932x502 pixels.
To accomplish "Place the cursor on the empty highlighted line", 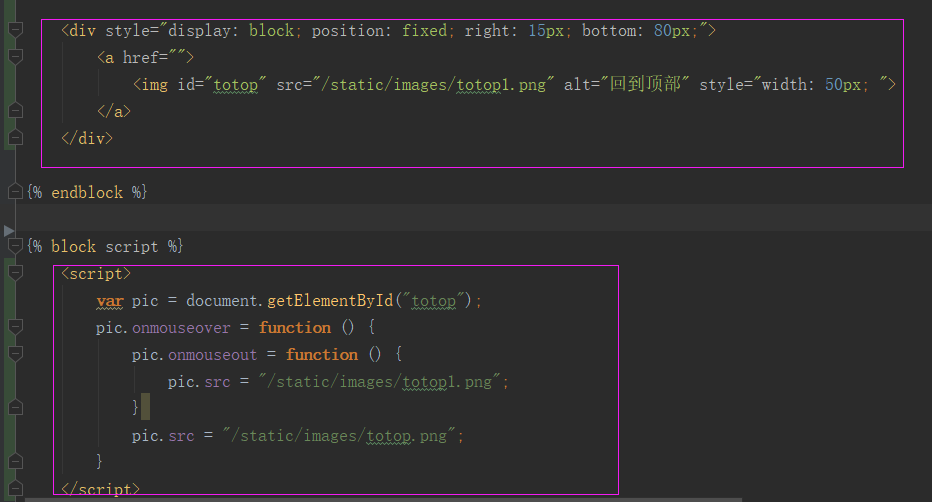I will point(400,218).
